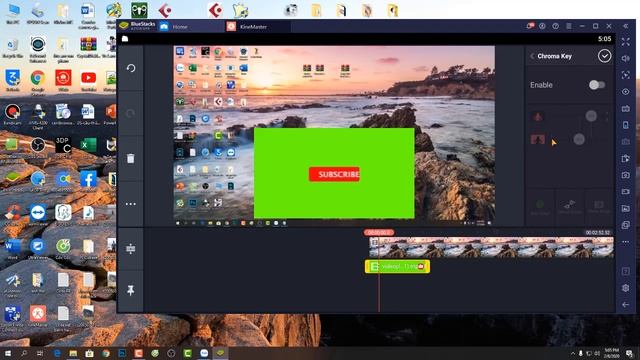Open Photoshop from the taskbar
The width and height of the screenshot is (640, 360).
point(122,353)
